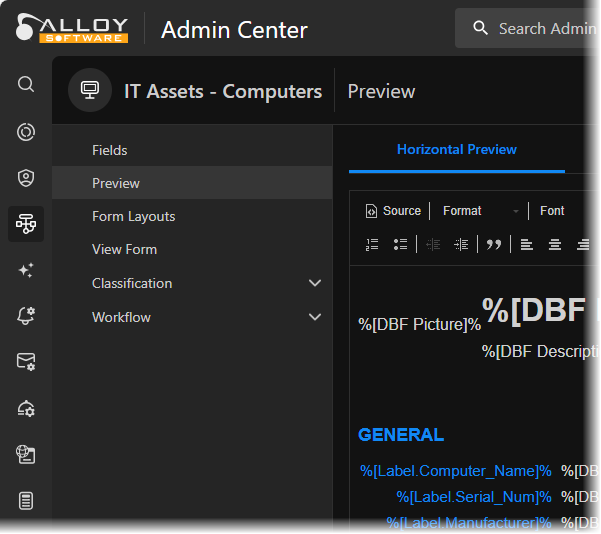Center align the text
This screenshot has height=534, width=601.
[555, 244]
